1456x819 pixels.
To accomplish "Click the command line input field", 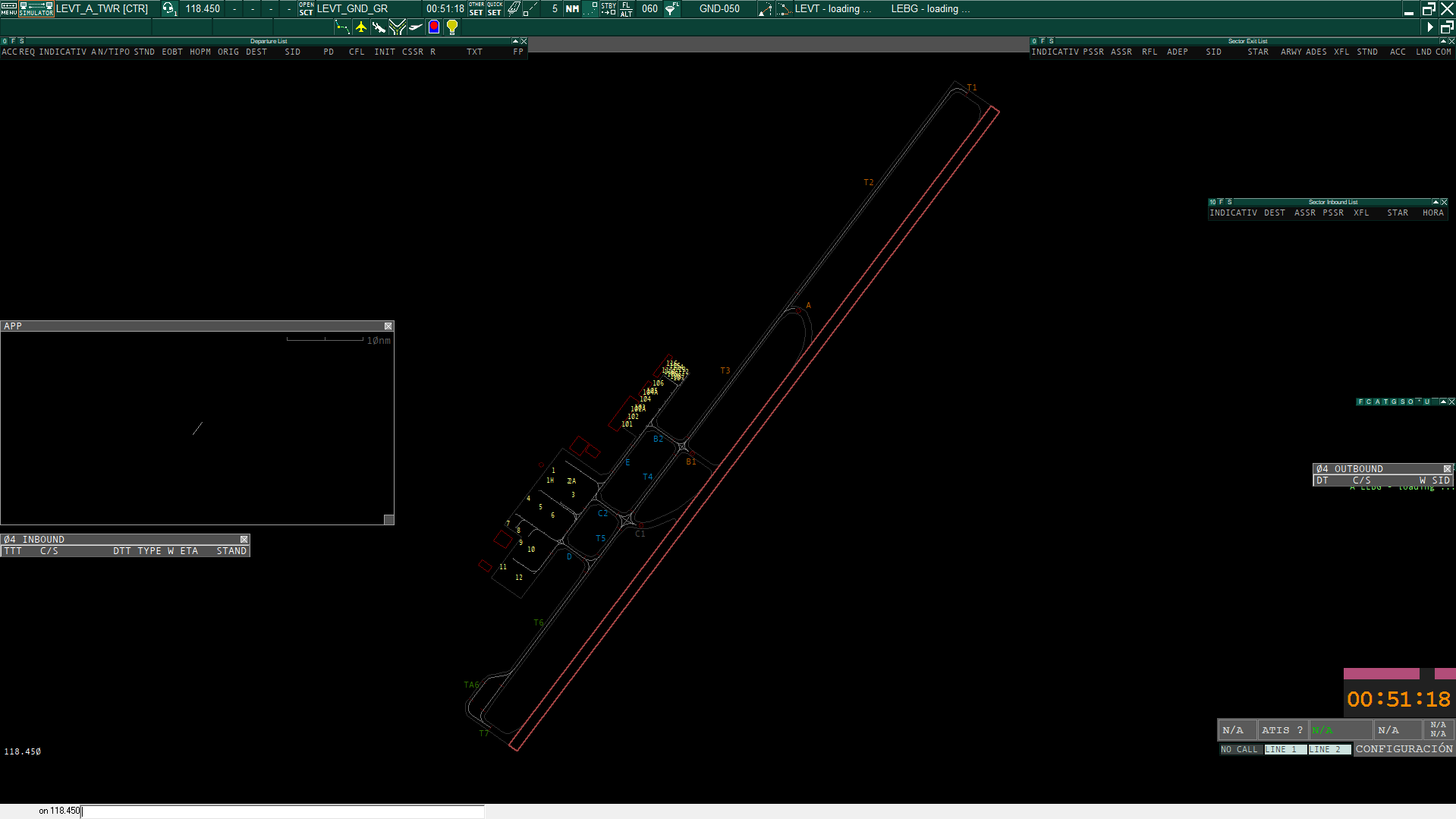I will [282, 811].
